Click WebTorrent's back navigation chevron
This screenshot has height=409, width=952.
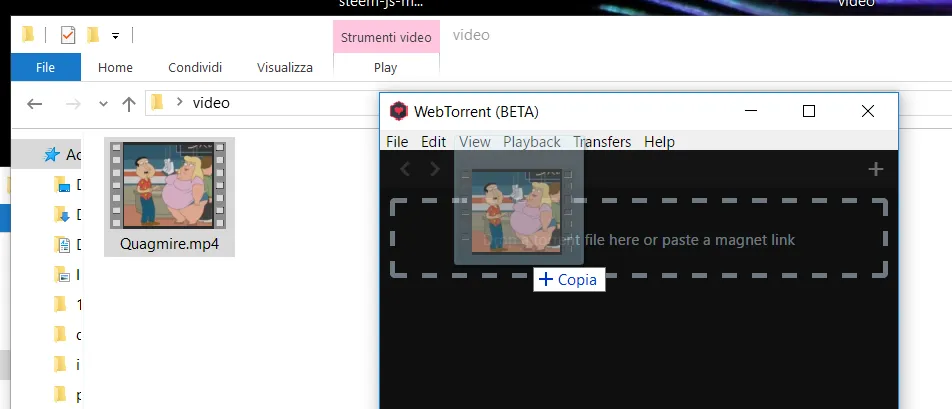pyautogui.click(x=406, y=169)
